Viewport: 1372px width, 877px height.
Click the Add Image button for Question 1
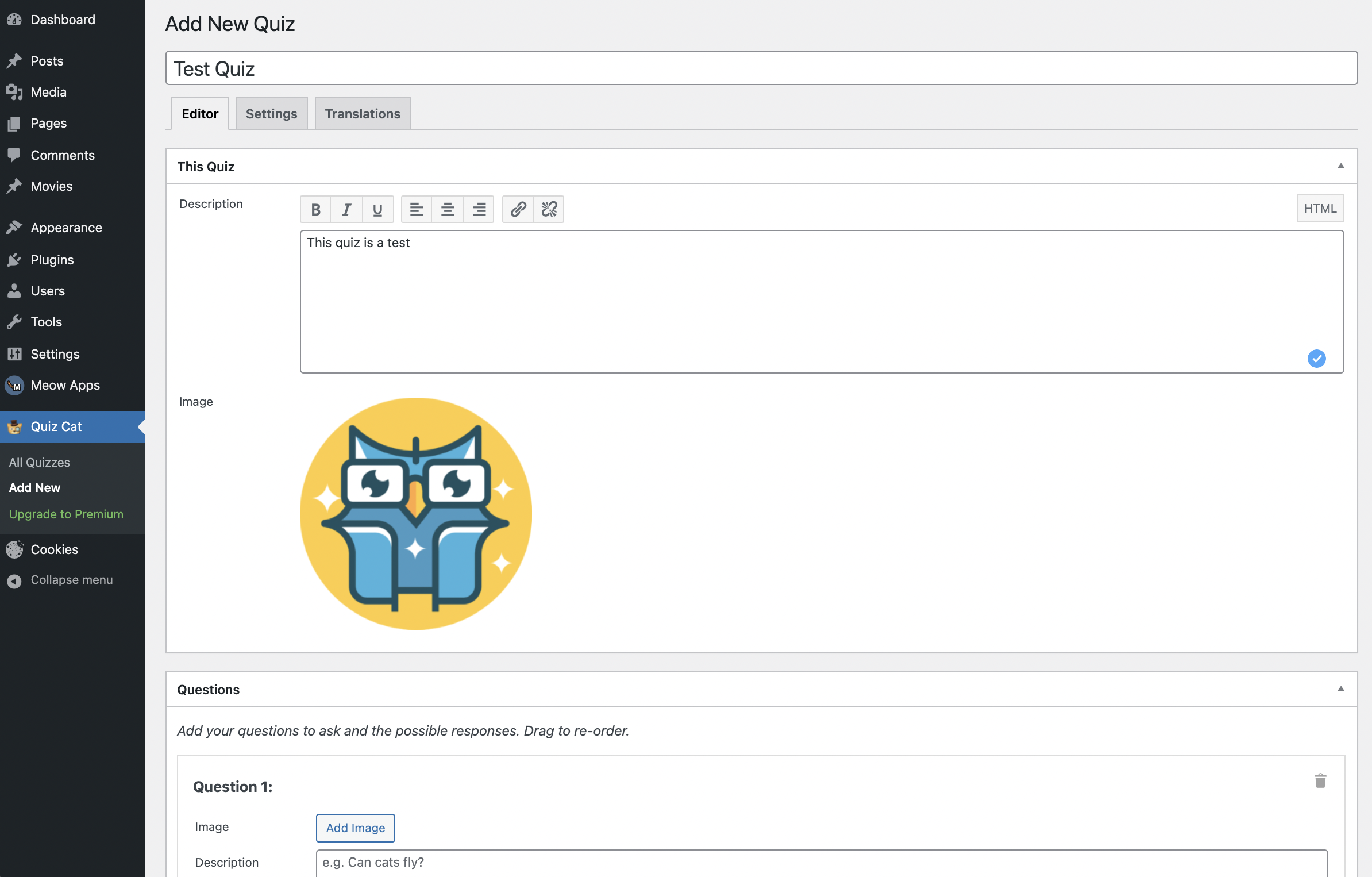tap(356, 828)
